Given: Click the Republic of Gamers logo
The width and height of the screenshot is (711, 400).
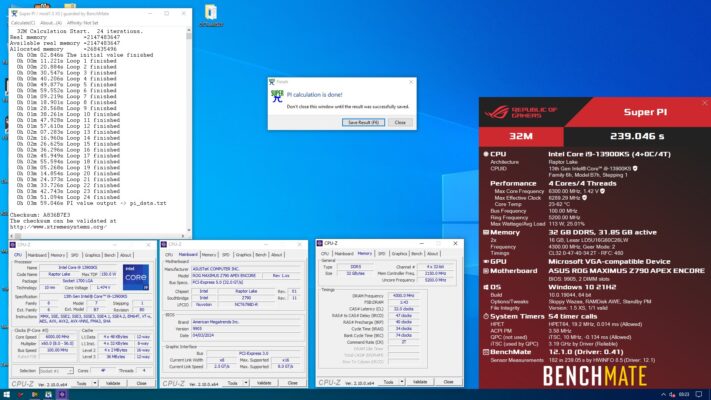Looking at the screenshot, I should (521, 112).
